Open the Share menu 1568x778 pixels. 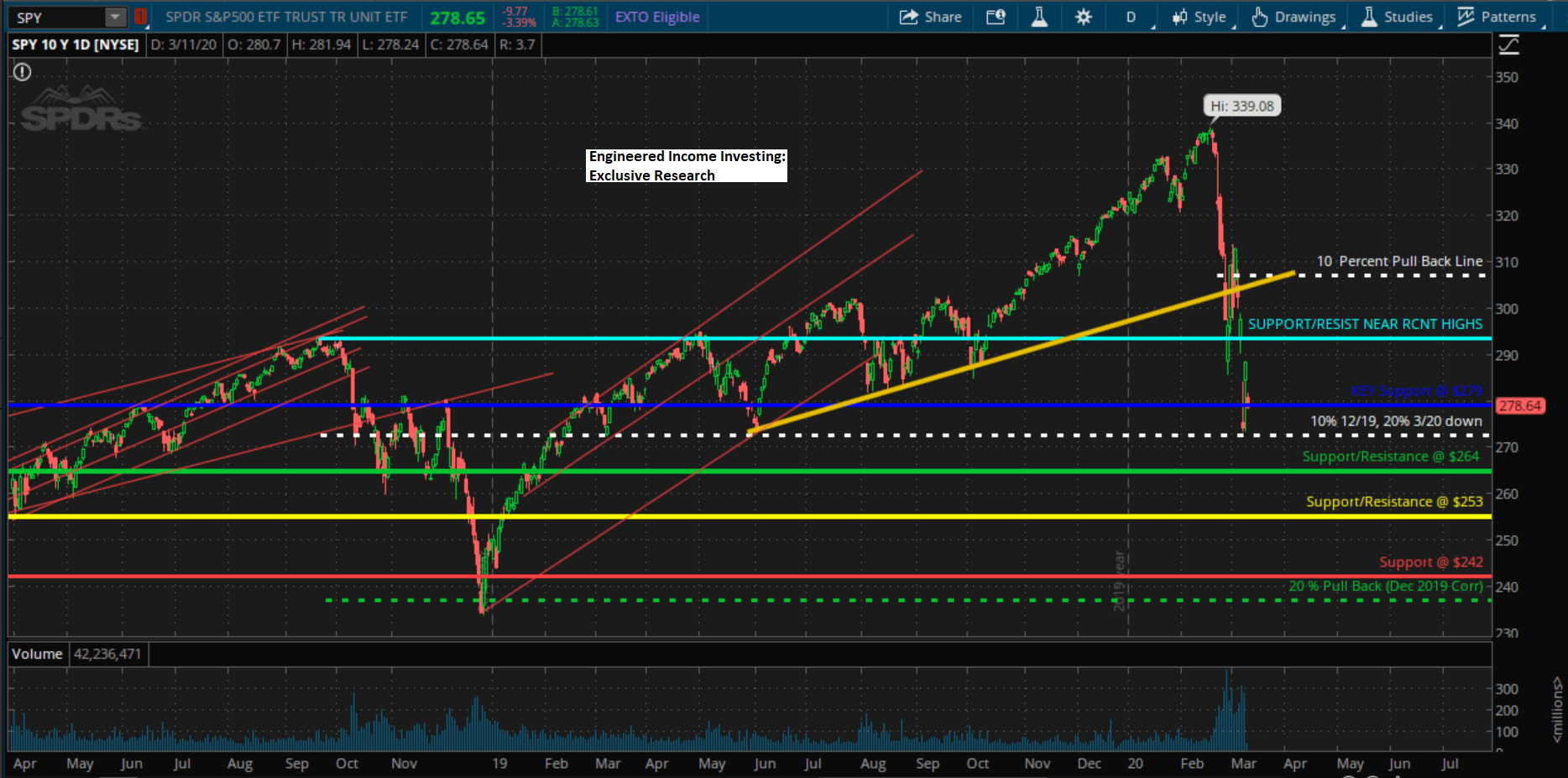click(x=930, y=17)
